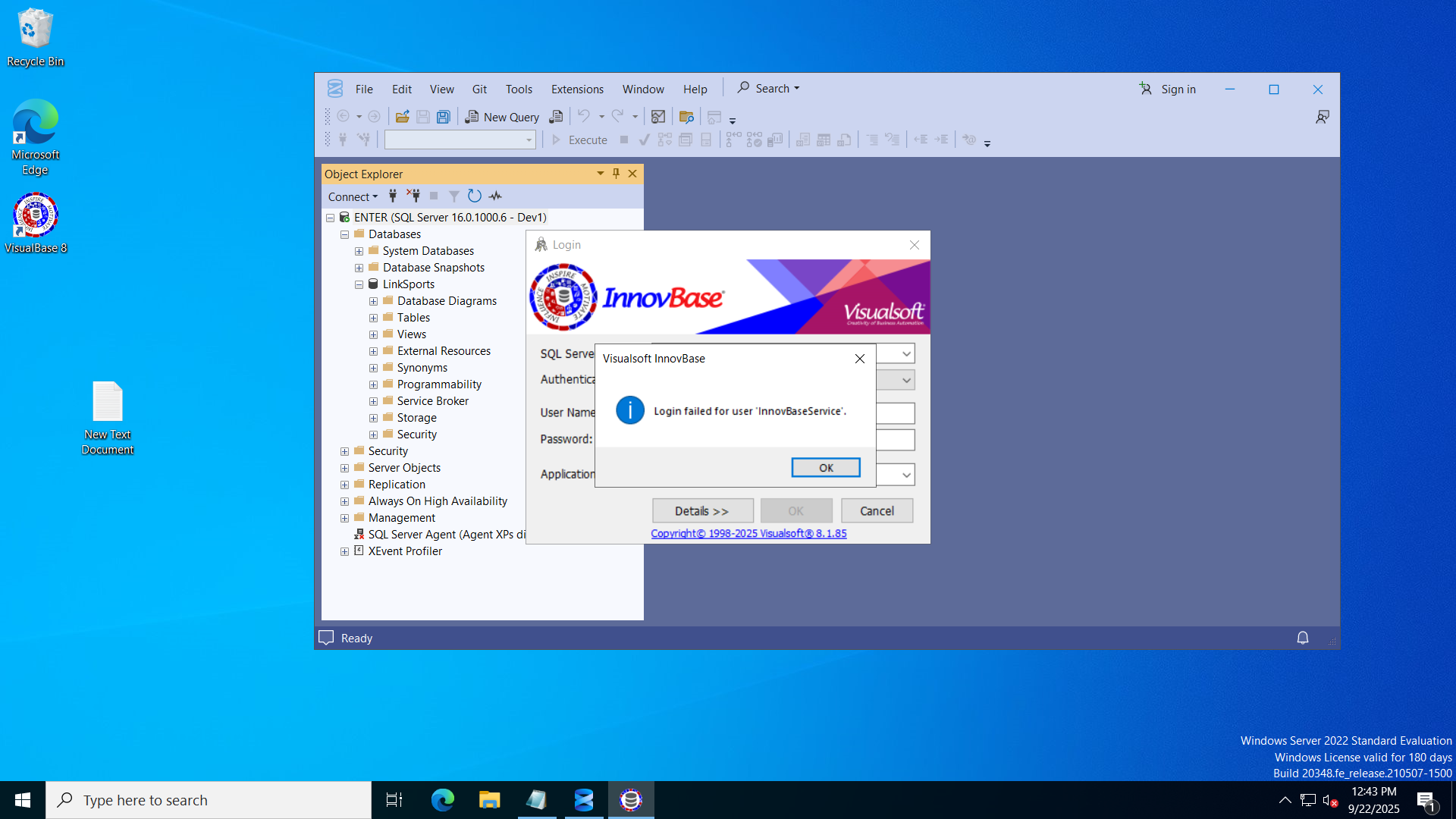Click the New Query toolbar button
This screenshot has height=819, width=1456.
503,117
